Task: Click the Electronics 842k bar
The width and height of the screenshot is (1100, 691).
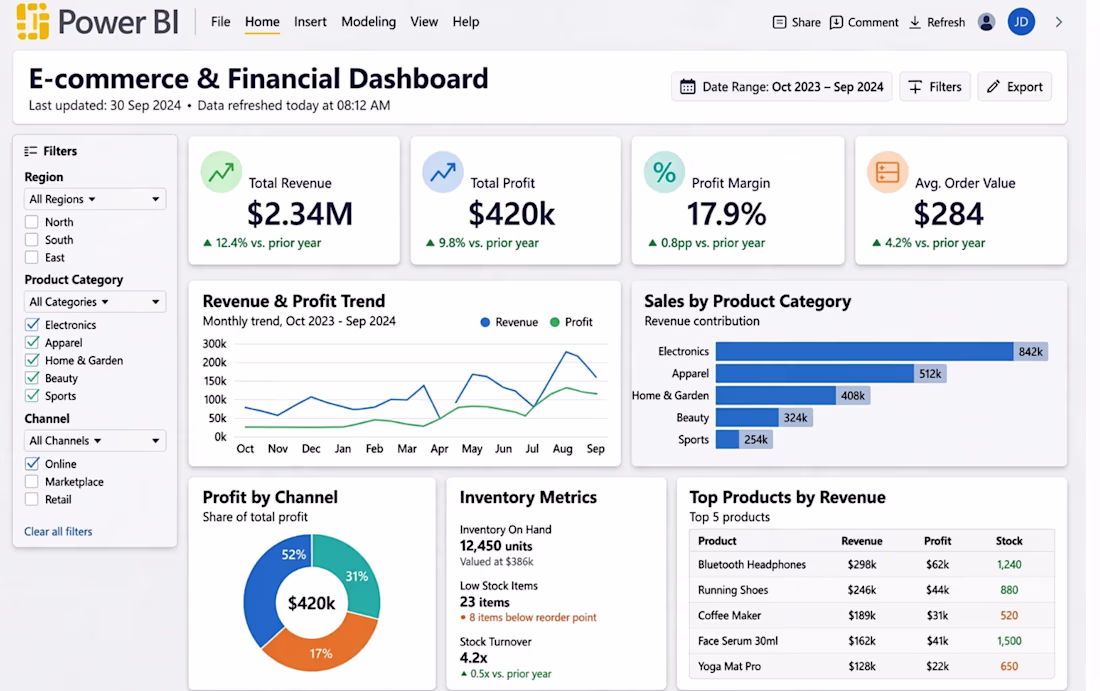Action: coord(882,351)
